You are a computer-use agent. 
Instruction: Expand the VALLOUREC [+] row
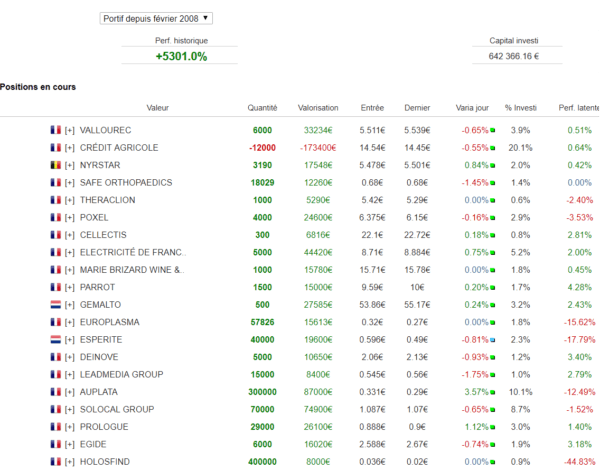(x=70, y=131)
